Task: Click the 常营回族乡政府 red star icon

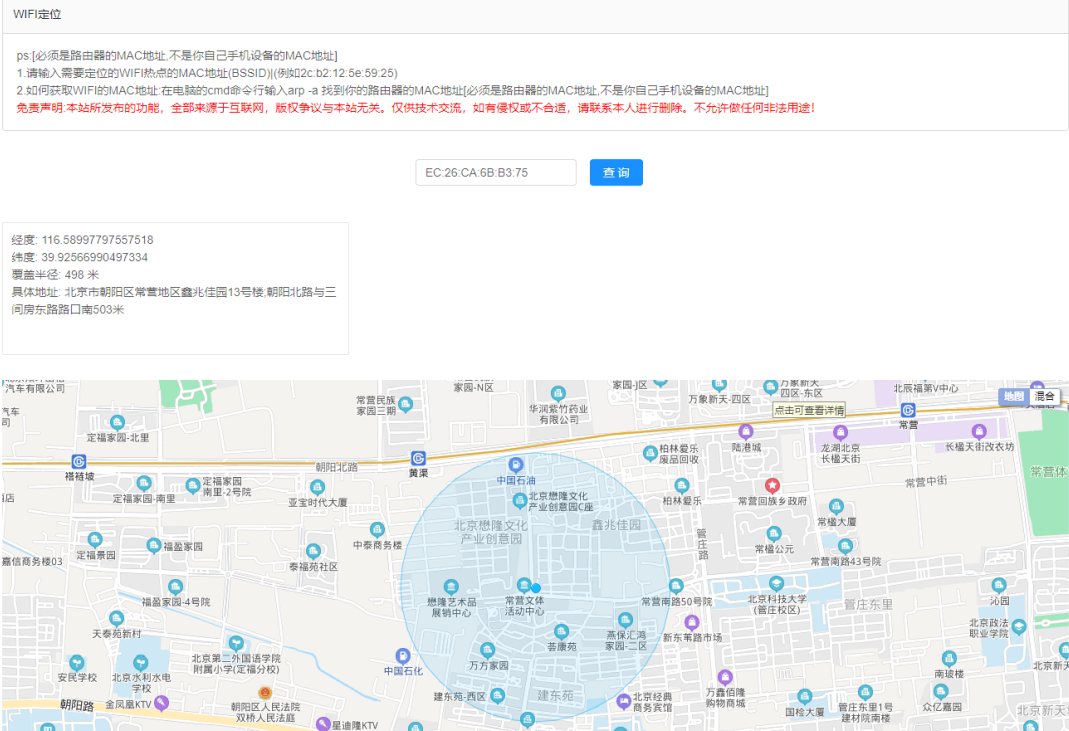Action: [772, 486]
